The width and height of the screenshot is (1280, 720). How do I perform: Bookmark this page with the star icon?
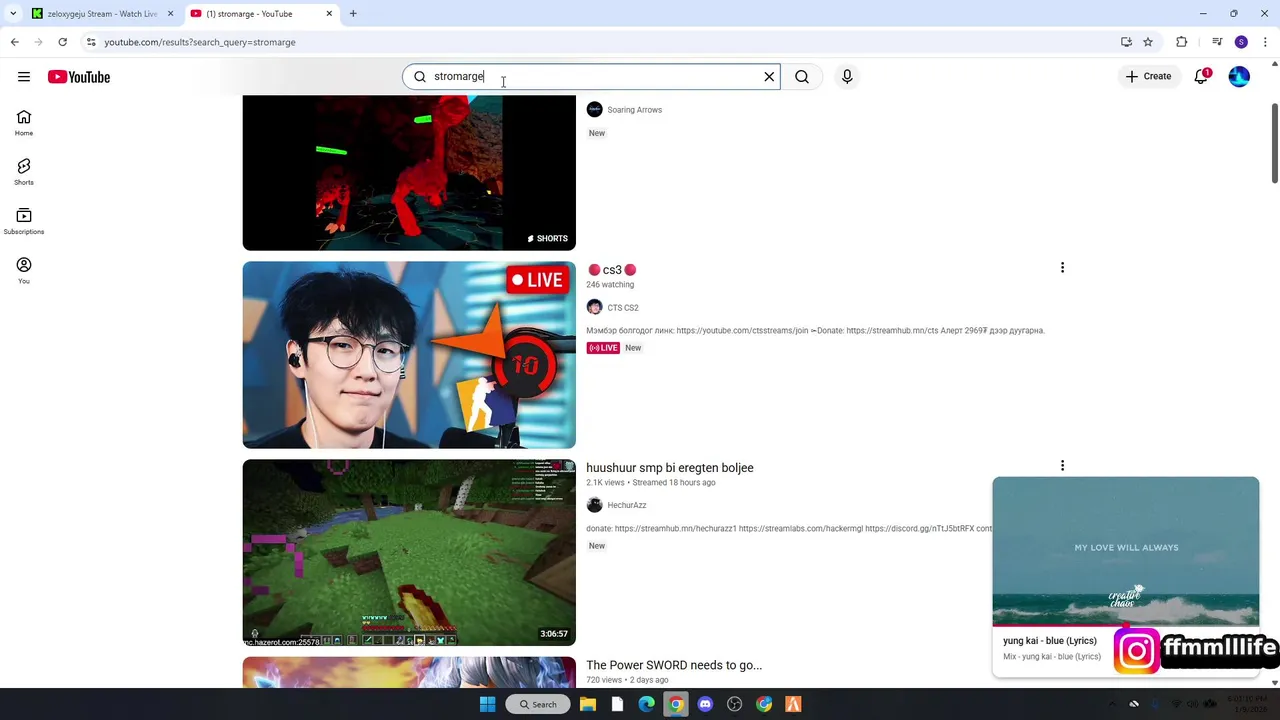1148,42
